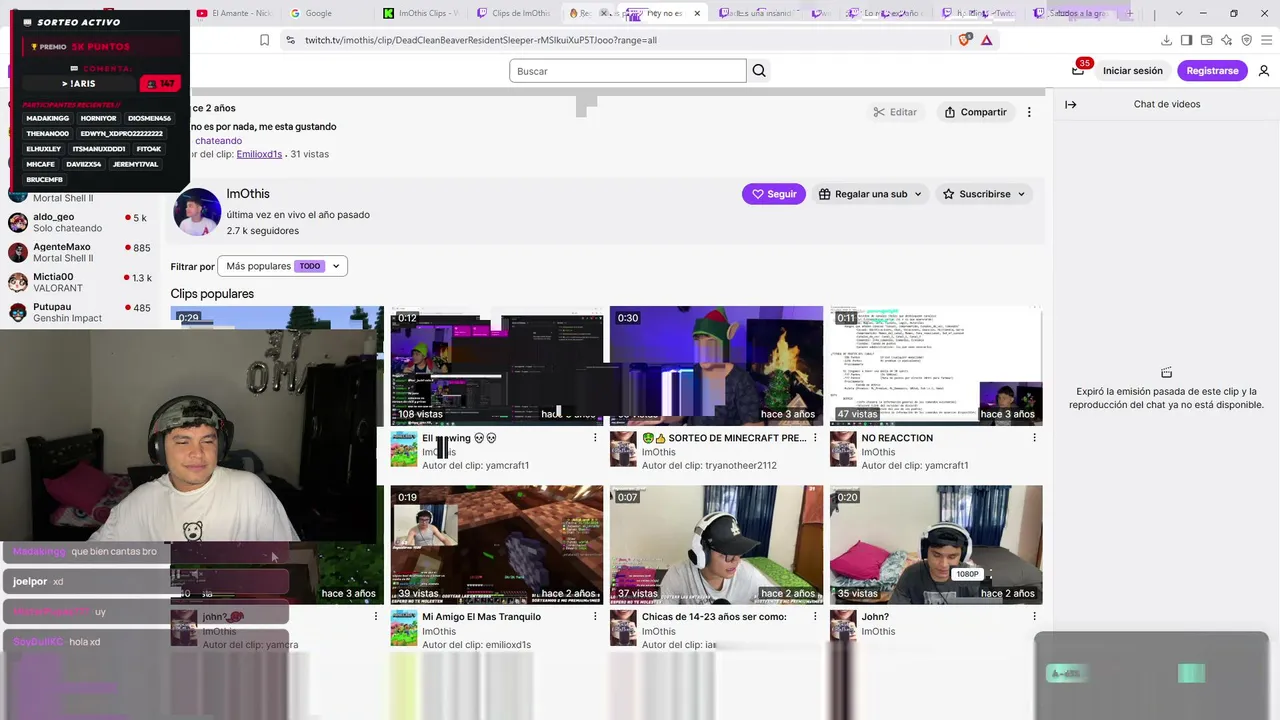Click the Editar clip button
1280x720 pixels.
[x=895, y=112]
